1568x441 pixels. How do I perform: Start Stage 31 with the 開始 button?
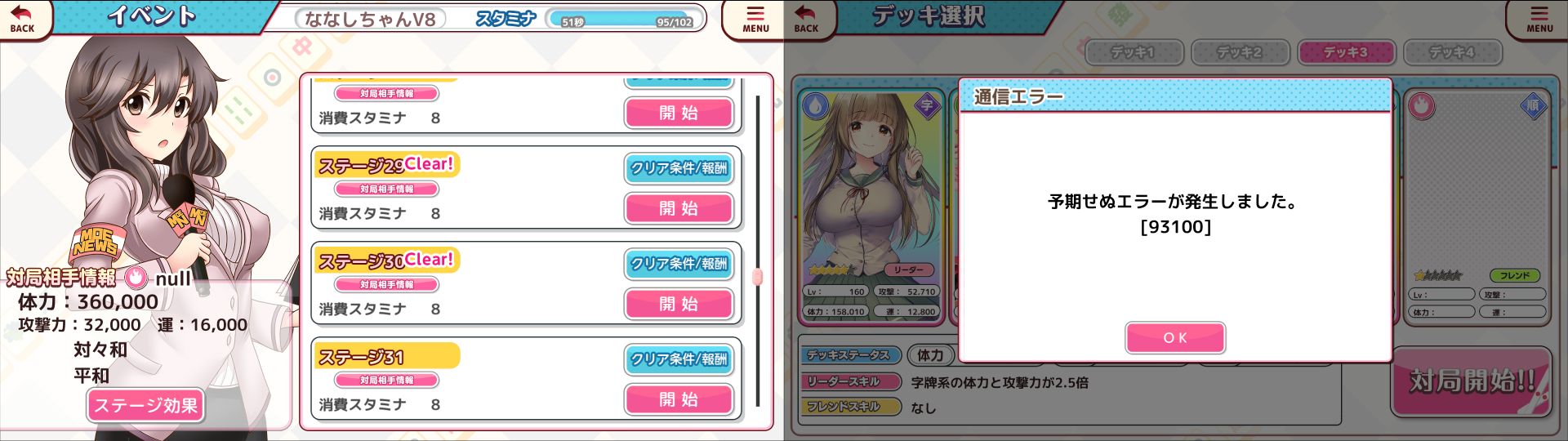pos(679,399)
